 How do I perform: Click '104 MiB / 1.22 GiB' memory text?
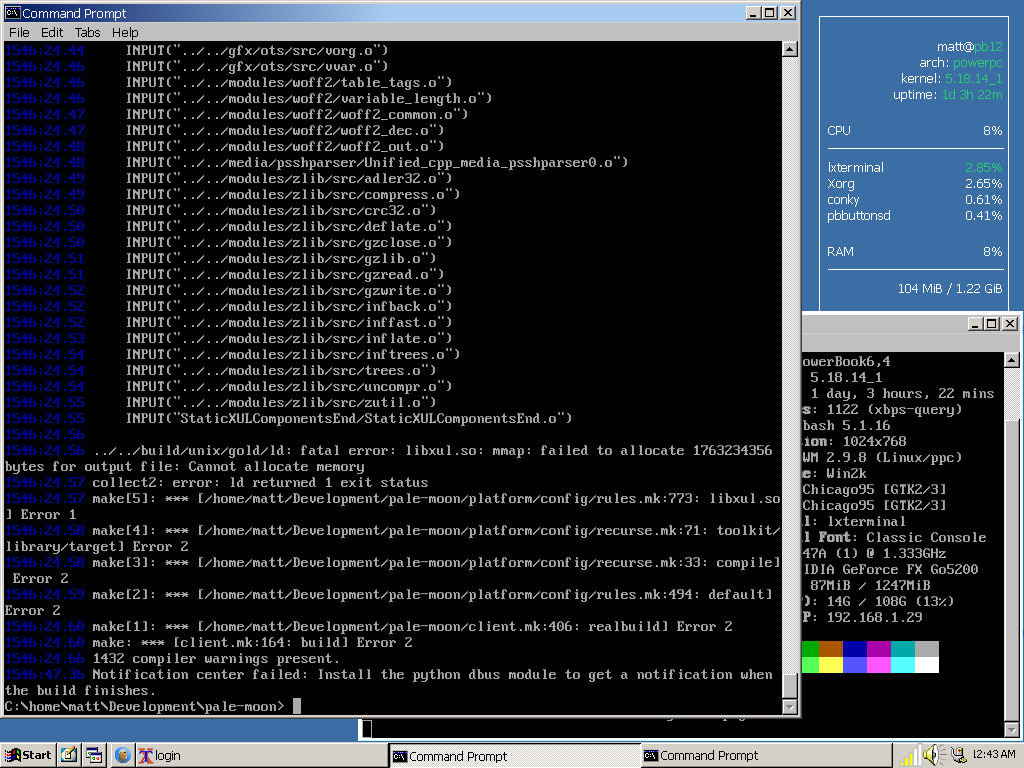tap(950, 289)
